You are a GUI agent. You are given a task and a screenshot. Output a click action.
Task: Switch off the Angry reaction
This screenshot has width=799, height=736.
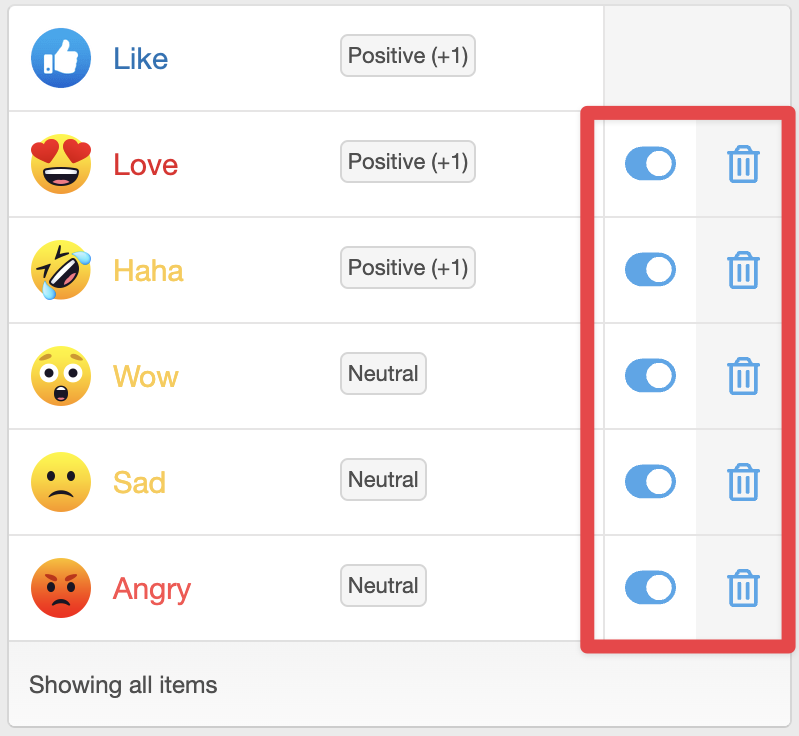coord(650,588)
